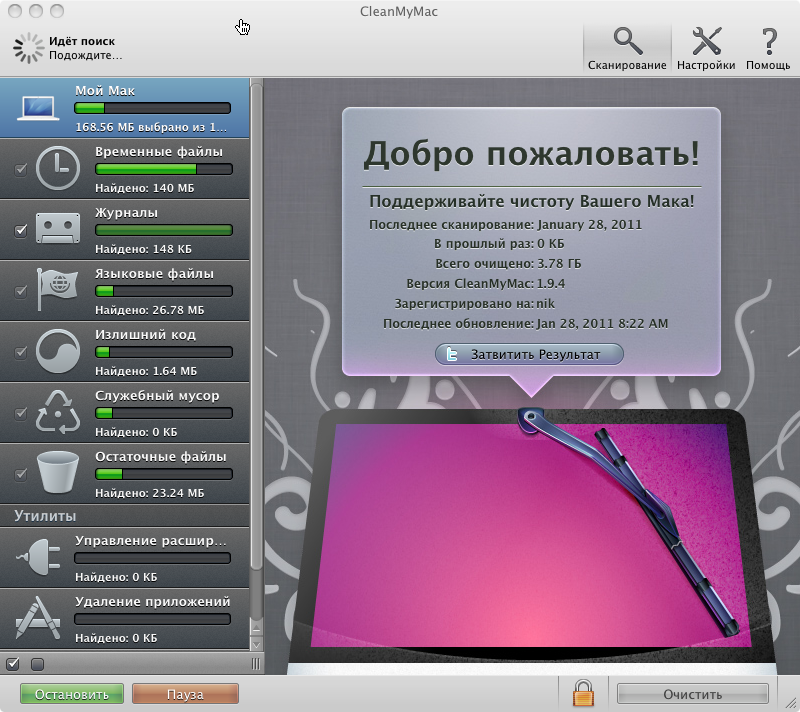800x712 pixels.
Task: Click the Очистить button
Action: click(692, 694)
